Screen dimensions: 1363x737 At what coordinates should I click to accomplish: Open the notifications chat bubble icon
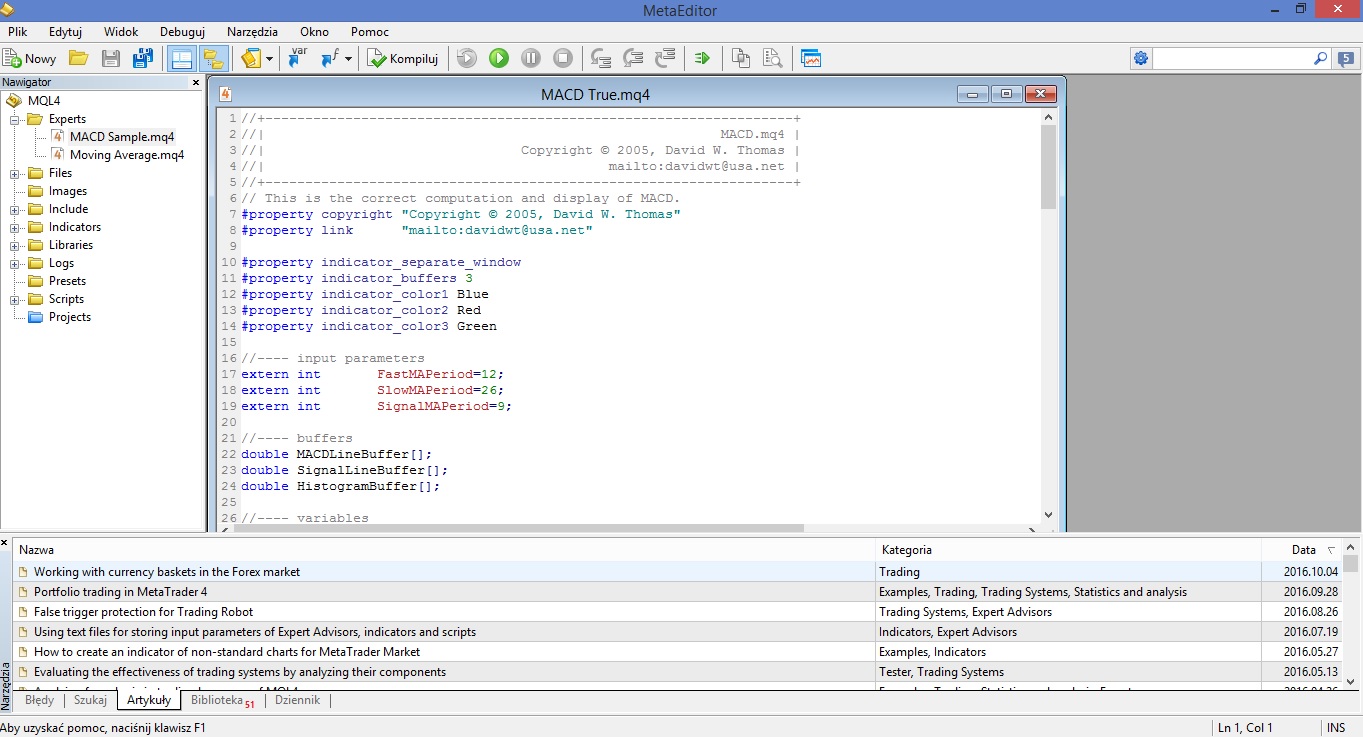tap(1347, 59)
